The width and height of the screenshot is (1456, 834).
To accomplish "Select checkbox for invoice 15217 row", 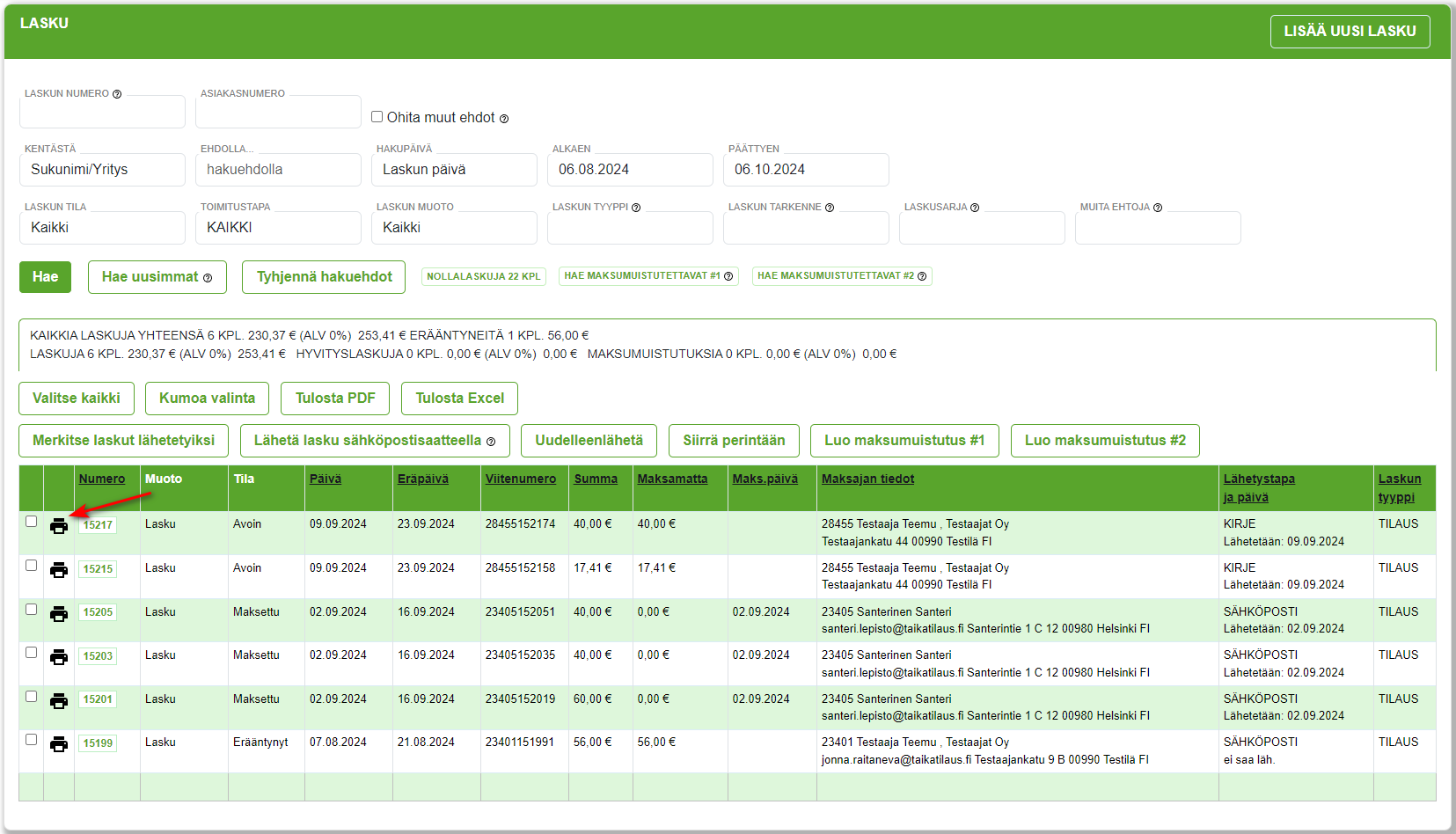I will (32, 522).
